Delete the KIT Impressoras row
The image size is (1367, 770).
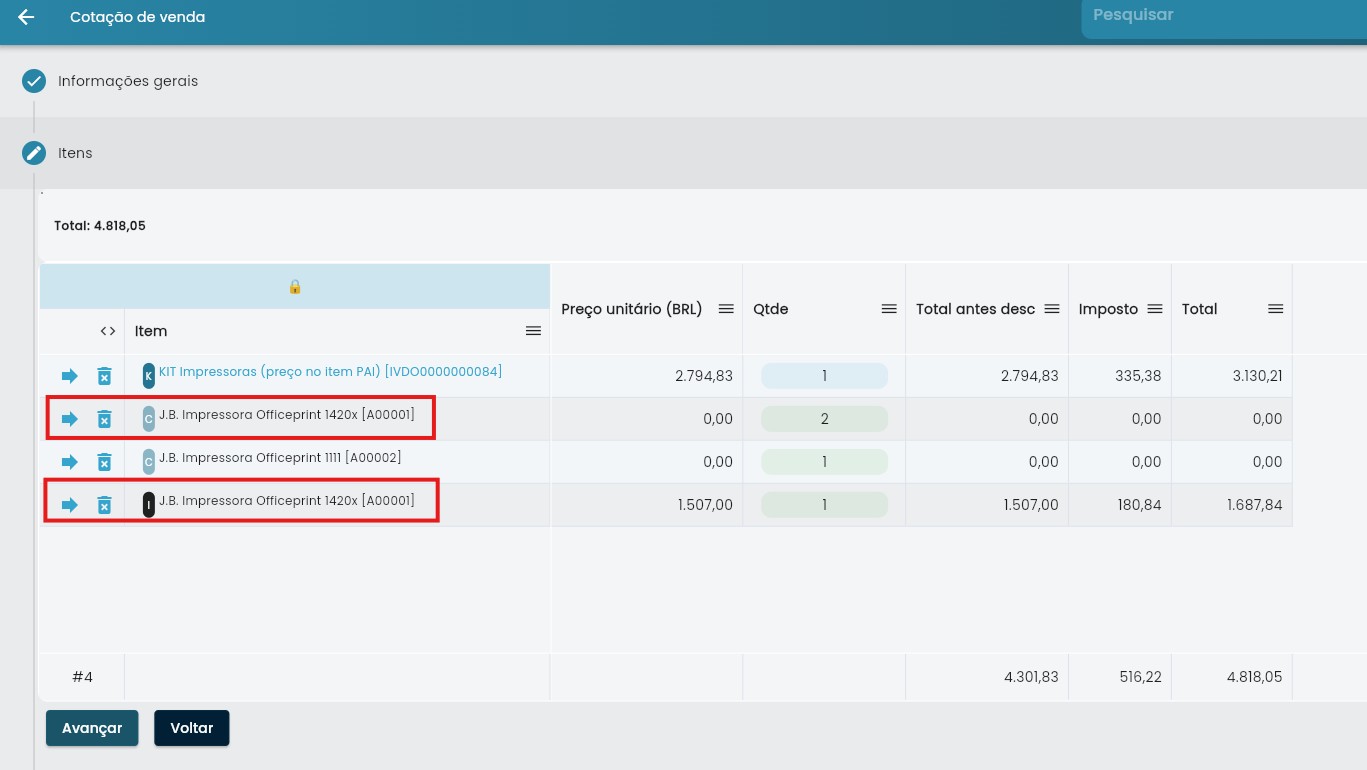click(x=104, y=376)
